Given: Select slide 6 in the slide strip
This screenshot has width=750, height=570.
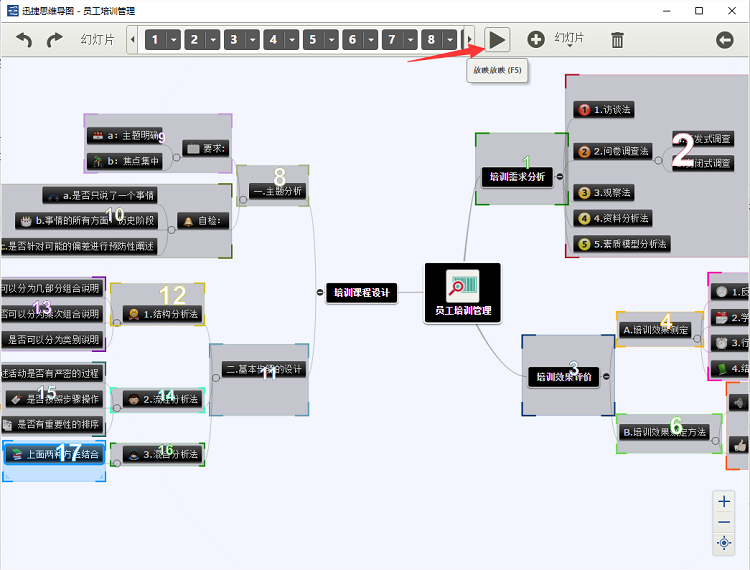Looking at the screenshot, I should click(353, 40).
